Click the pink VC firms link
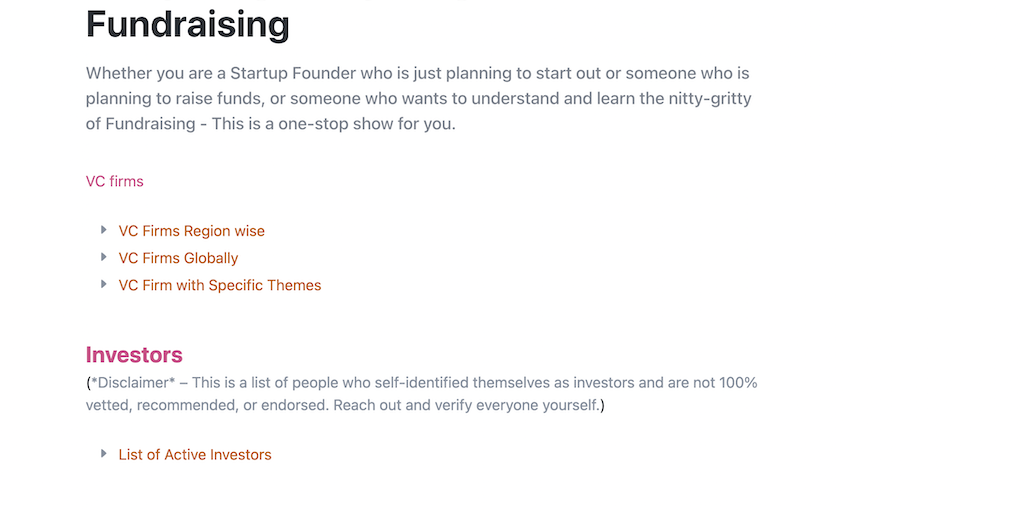The image size is (1024, 512). (x=114, y=181)
